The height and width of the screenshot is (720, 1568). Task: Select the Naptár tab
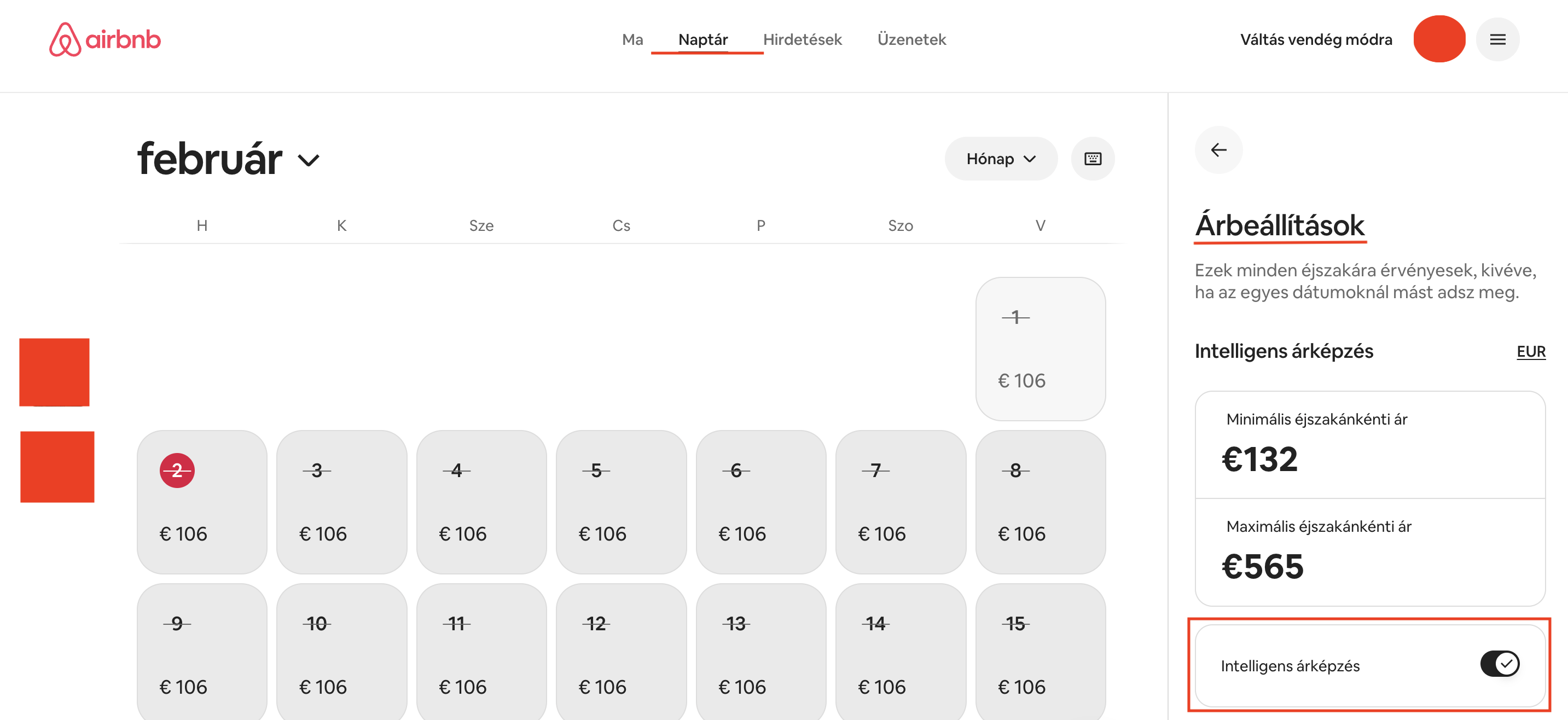703,39
